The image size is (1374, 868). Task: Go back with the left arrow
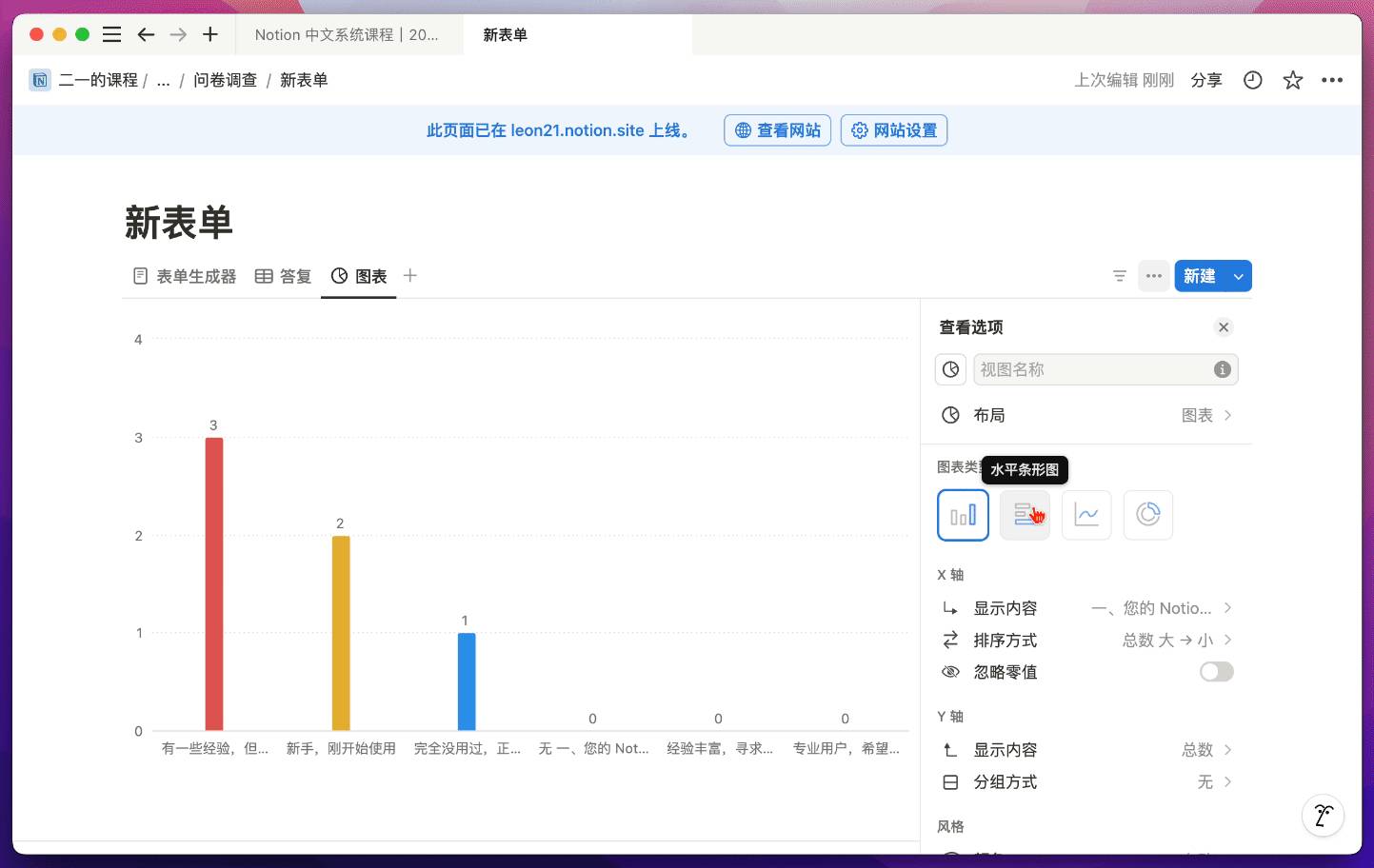coord(146,34)
